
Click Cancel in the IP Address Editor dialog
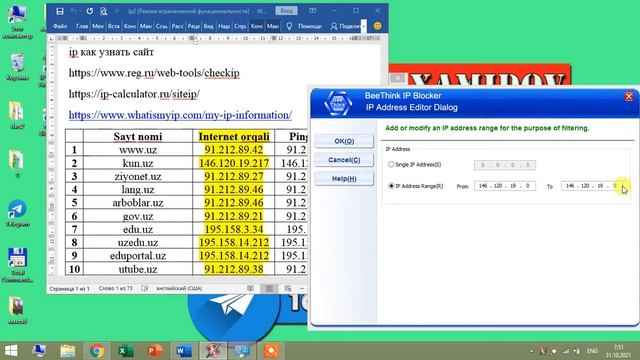click(344, 160)
